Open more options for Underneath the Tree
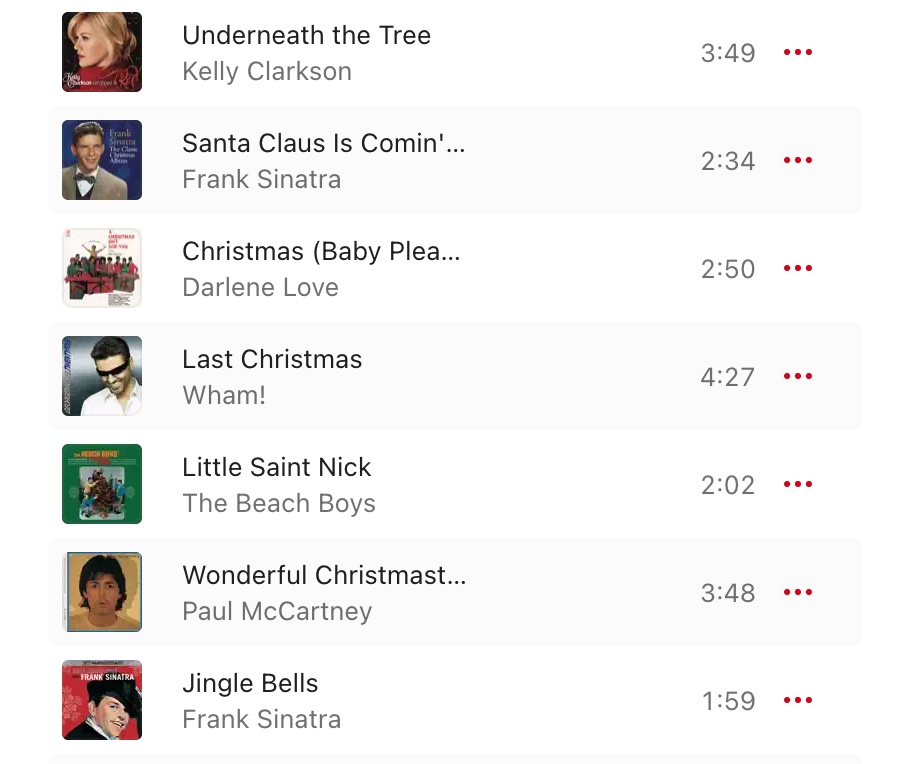The image size is (912, 764). click(x=797, y=52)
